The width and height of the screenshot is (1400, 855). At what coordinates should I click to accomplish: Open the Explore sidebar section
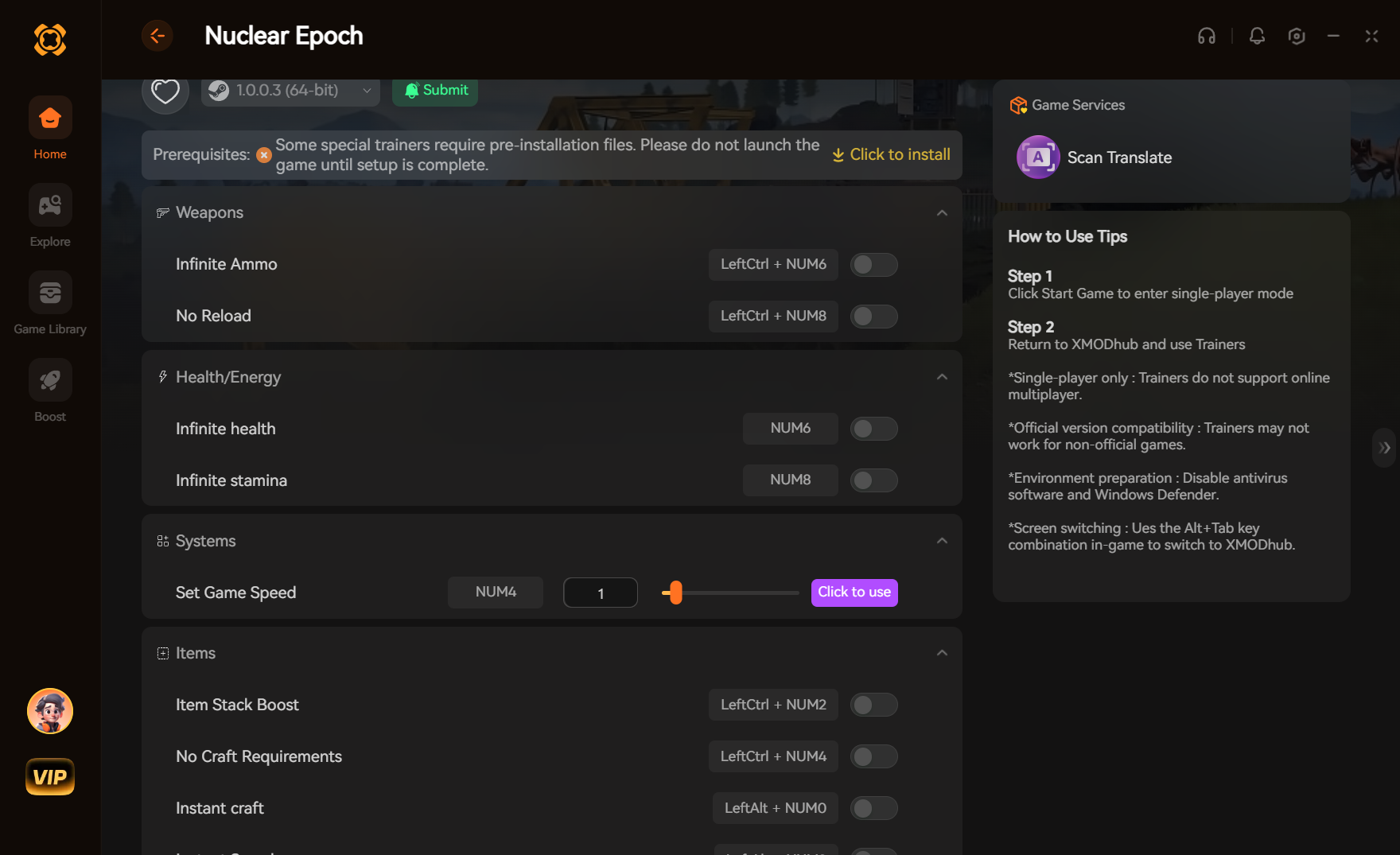(x=50, y=216)
